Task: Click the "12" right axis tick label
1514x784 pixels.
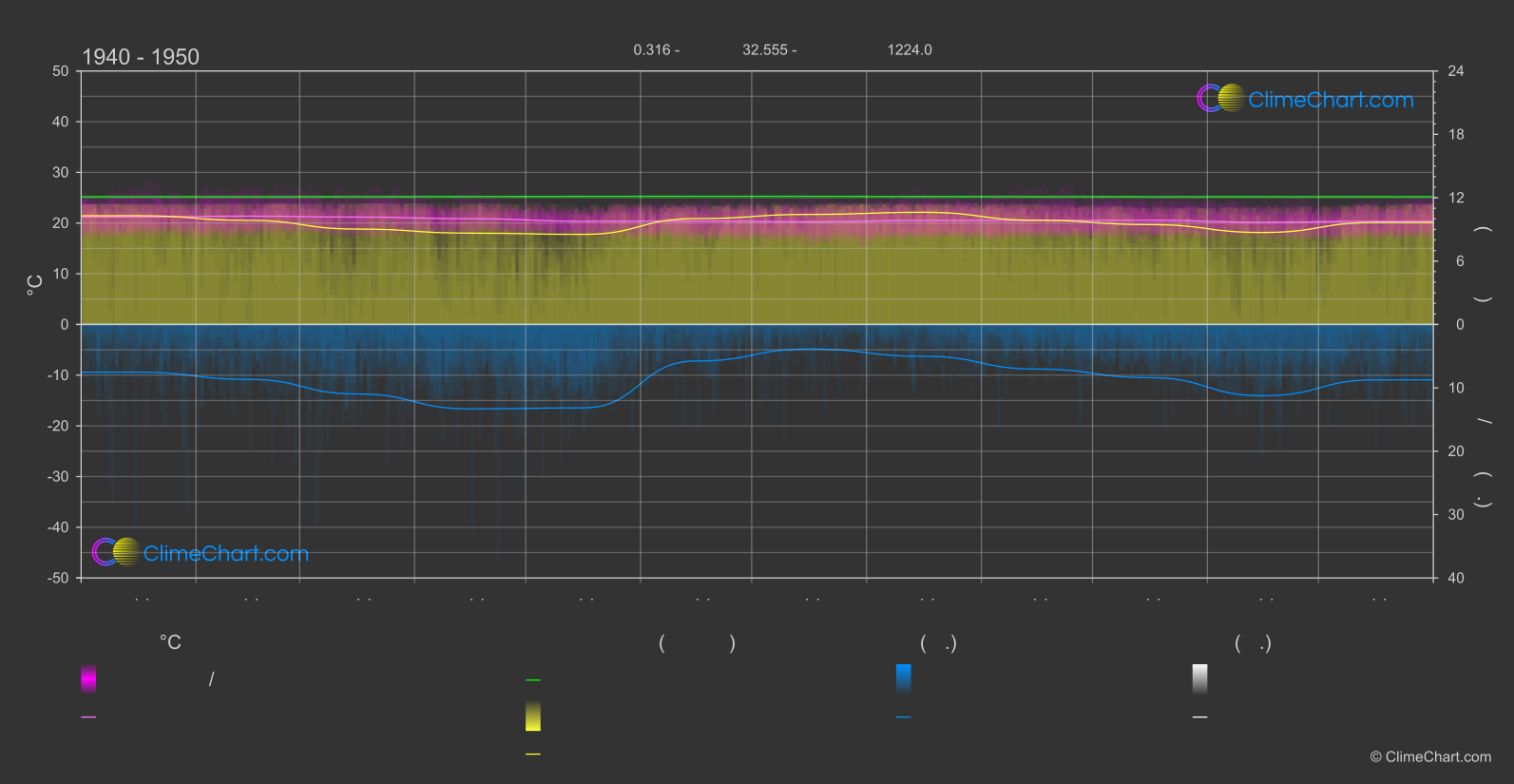Action: (x=1456, y=198)
